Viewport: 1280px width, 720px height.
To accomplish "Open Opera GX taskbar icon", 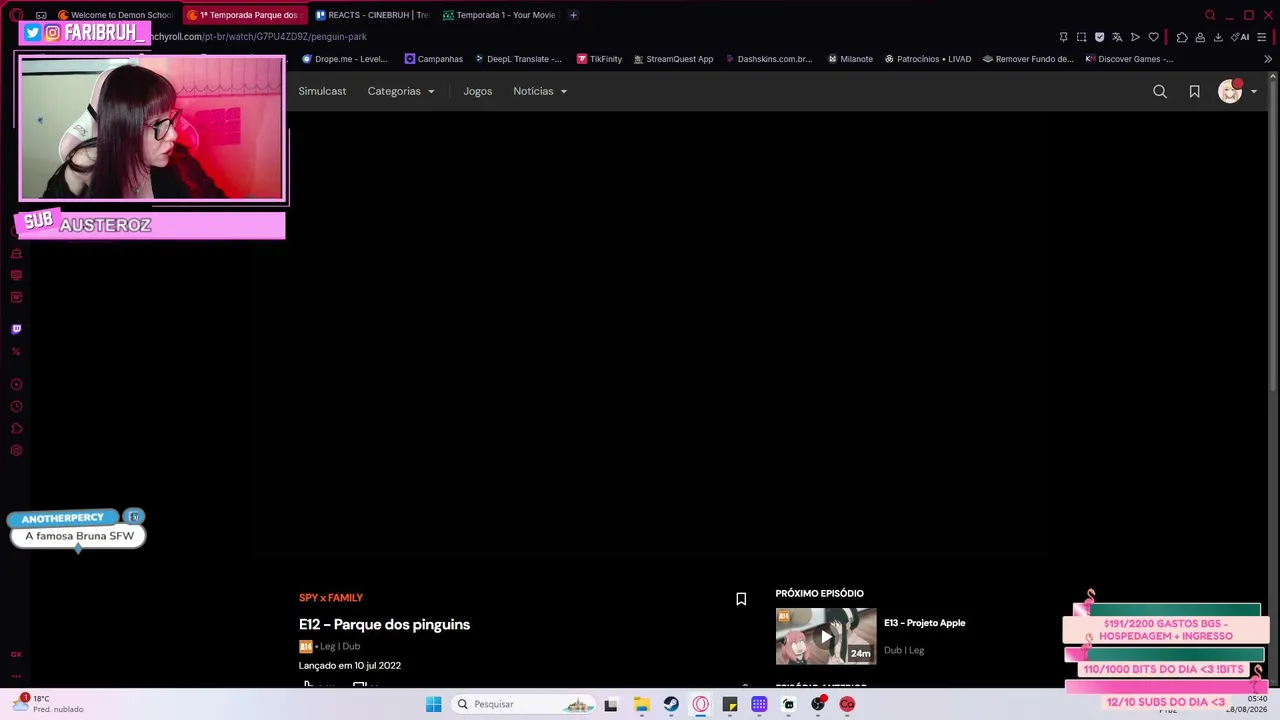I will [700, 704].
